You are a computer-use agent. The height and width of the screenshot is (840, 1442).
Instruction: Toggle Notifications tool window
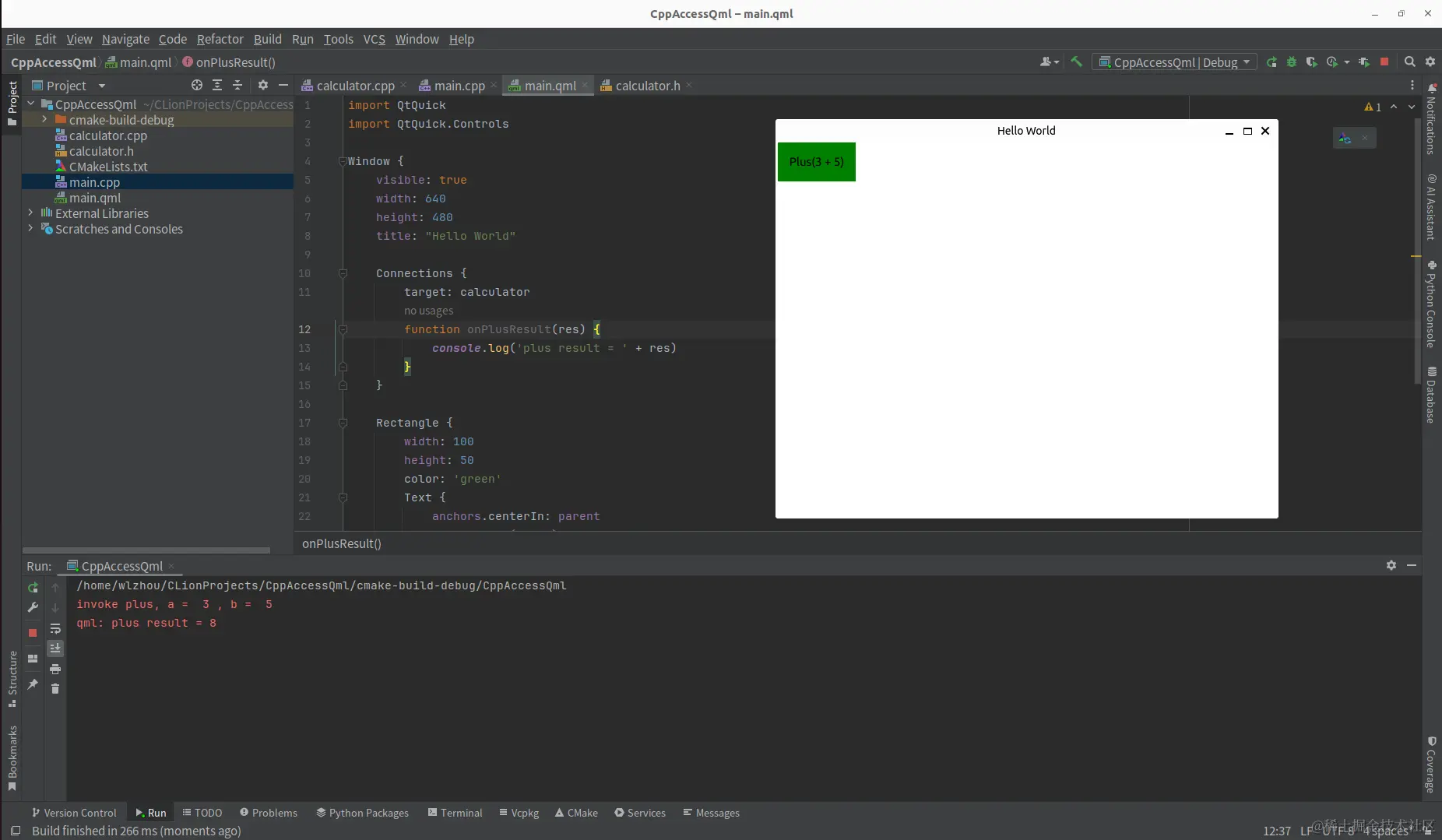click(1431, 118)
